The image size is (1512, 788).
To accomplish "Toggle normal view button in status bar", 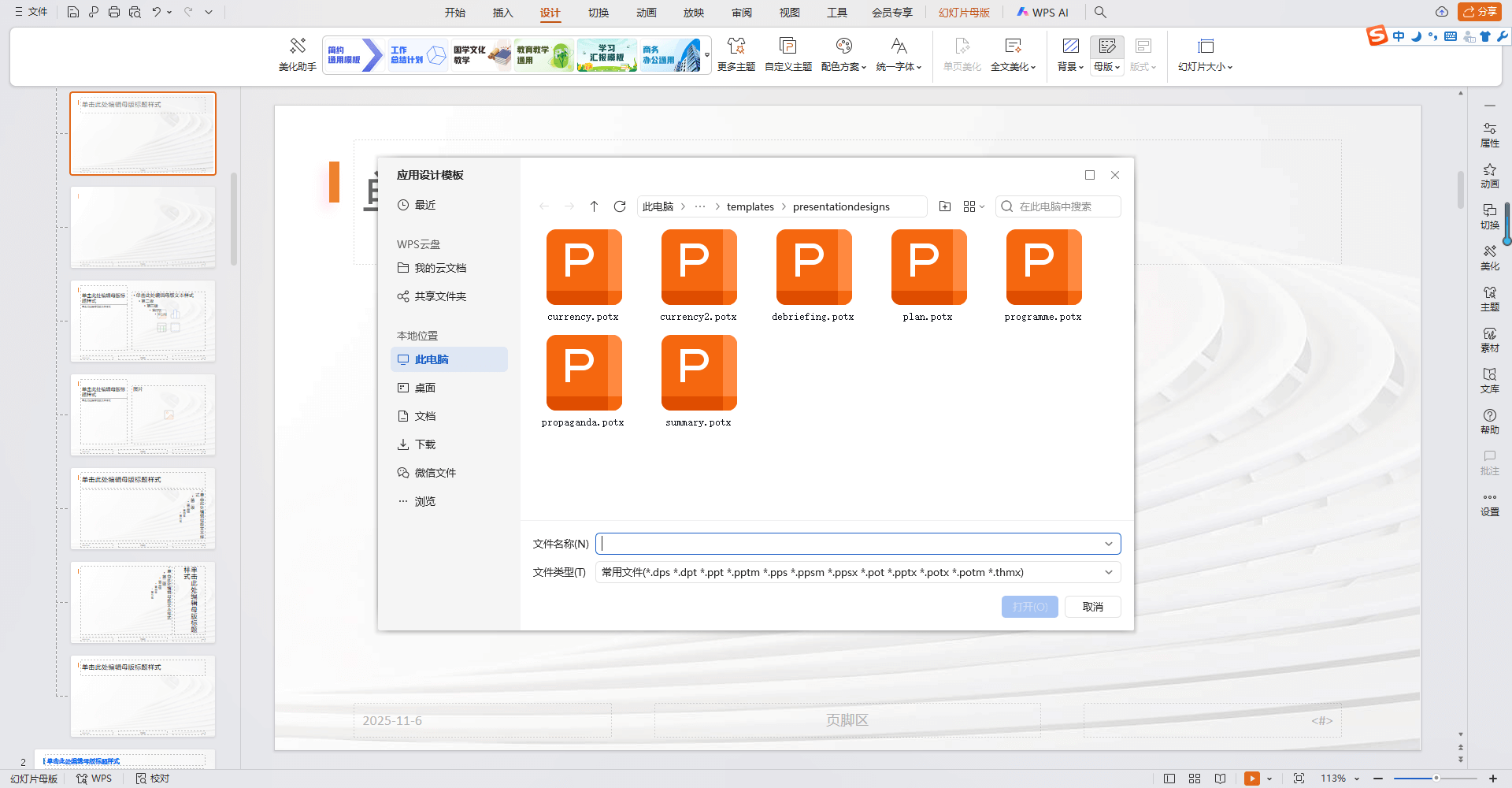I will [x=1169, y=779].
